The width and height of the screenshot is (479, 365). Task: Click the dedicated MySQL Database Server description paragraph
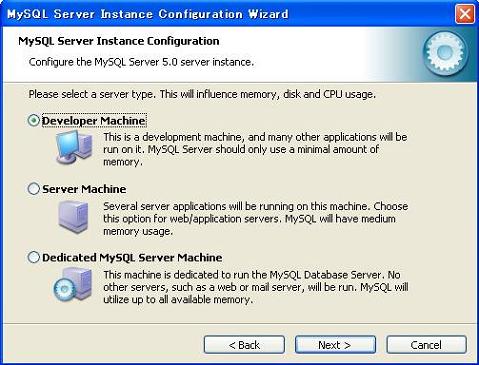click(x=256, y=287)
